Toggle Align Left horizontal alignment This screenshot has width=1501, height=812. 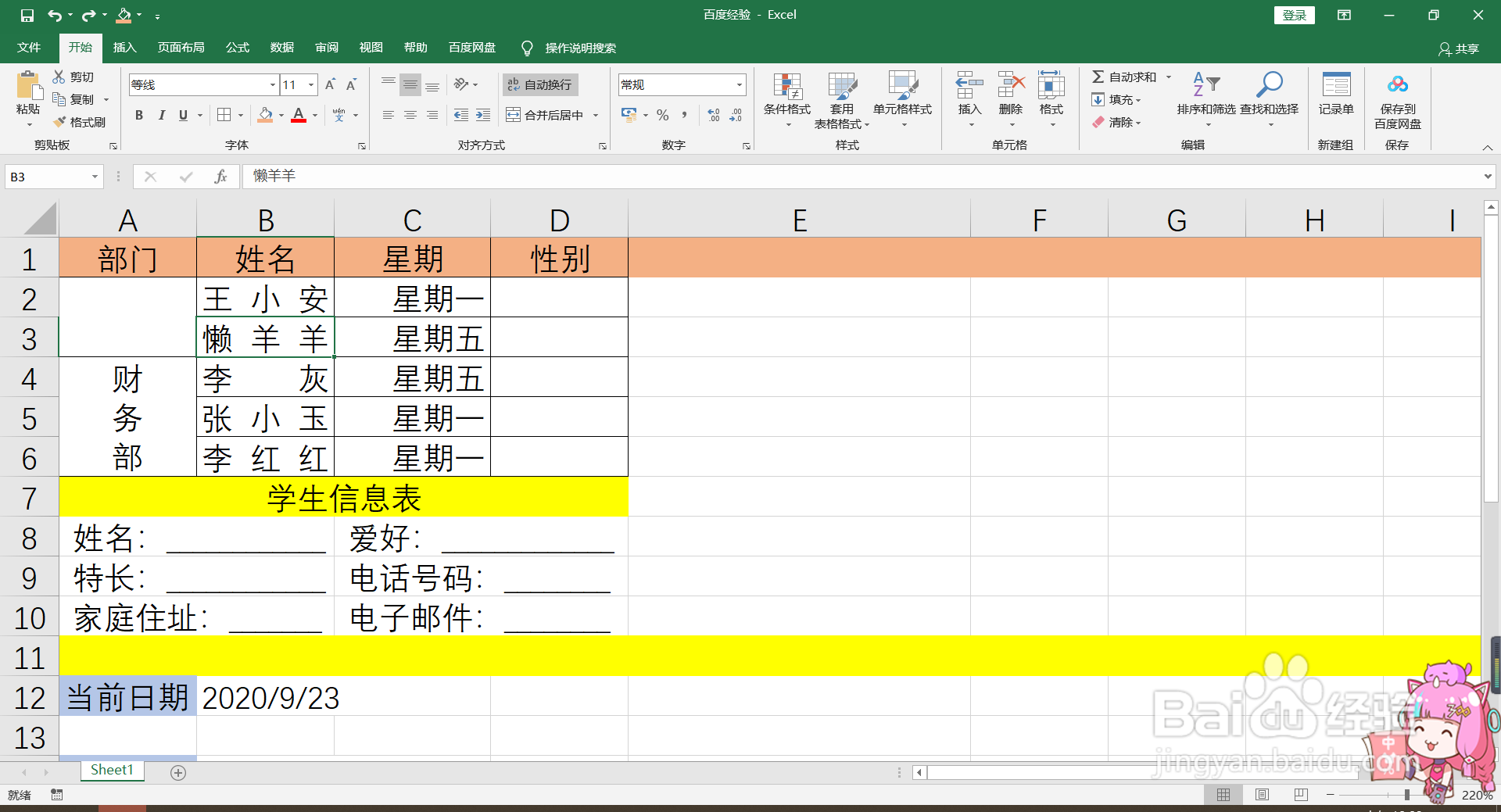tap(389, 115)
